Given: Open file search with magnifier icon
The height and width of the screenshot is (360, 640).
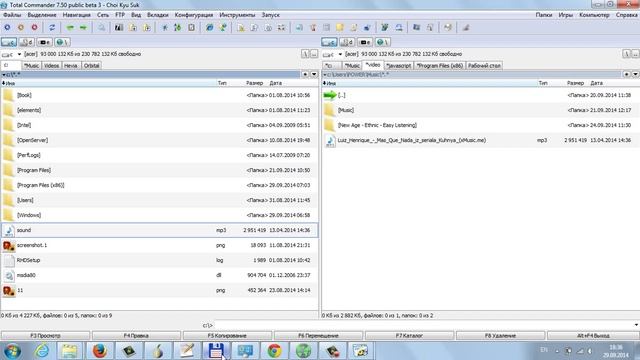Looking at the screenshot, I should point(101,27).
